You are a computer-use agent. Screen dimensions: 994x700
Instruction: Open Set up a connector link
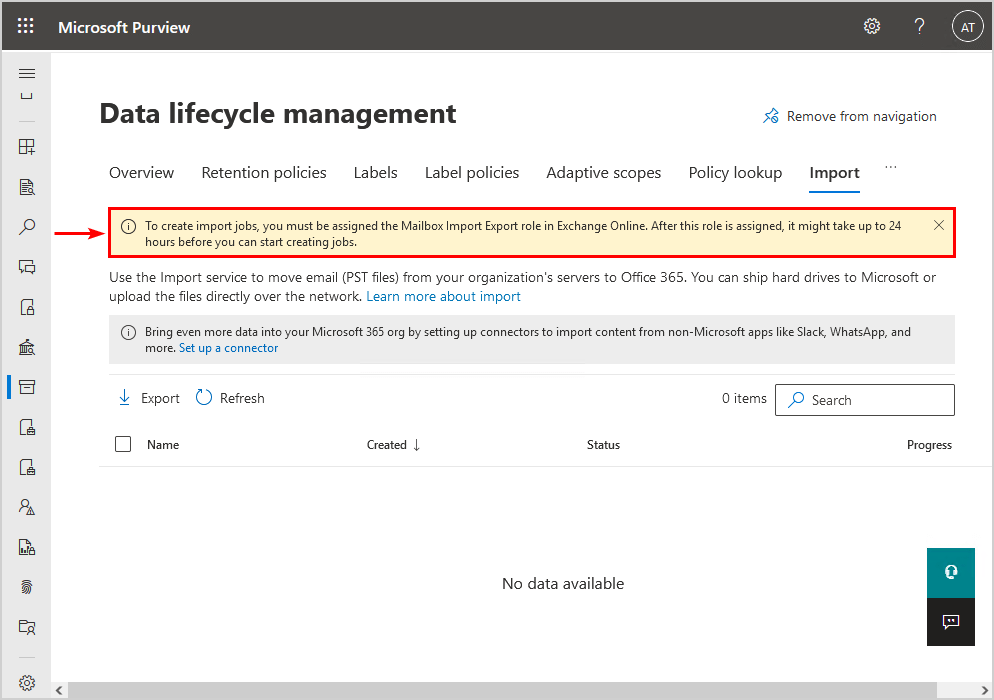(228, 348)
